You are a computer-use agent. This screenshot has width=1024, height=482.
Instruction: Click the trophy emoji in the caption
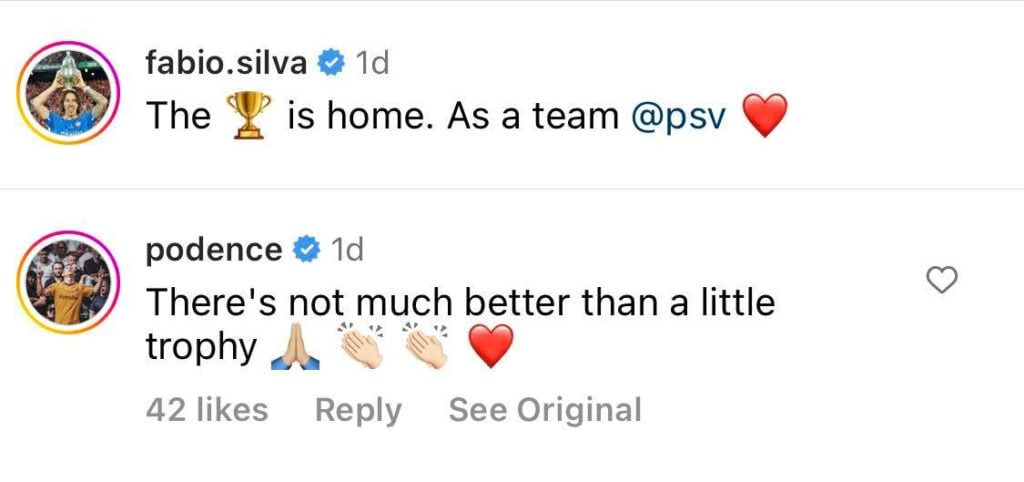(250, 117)
